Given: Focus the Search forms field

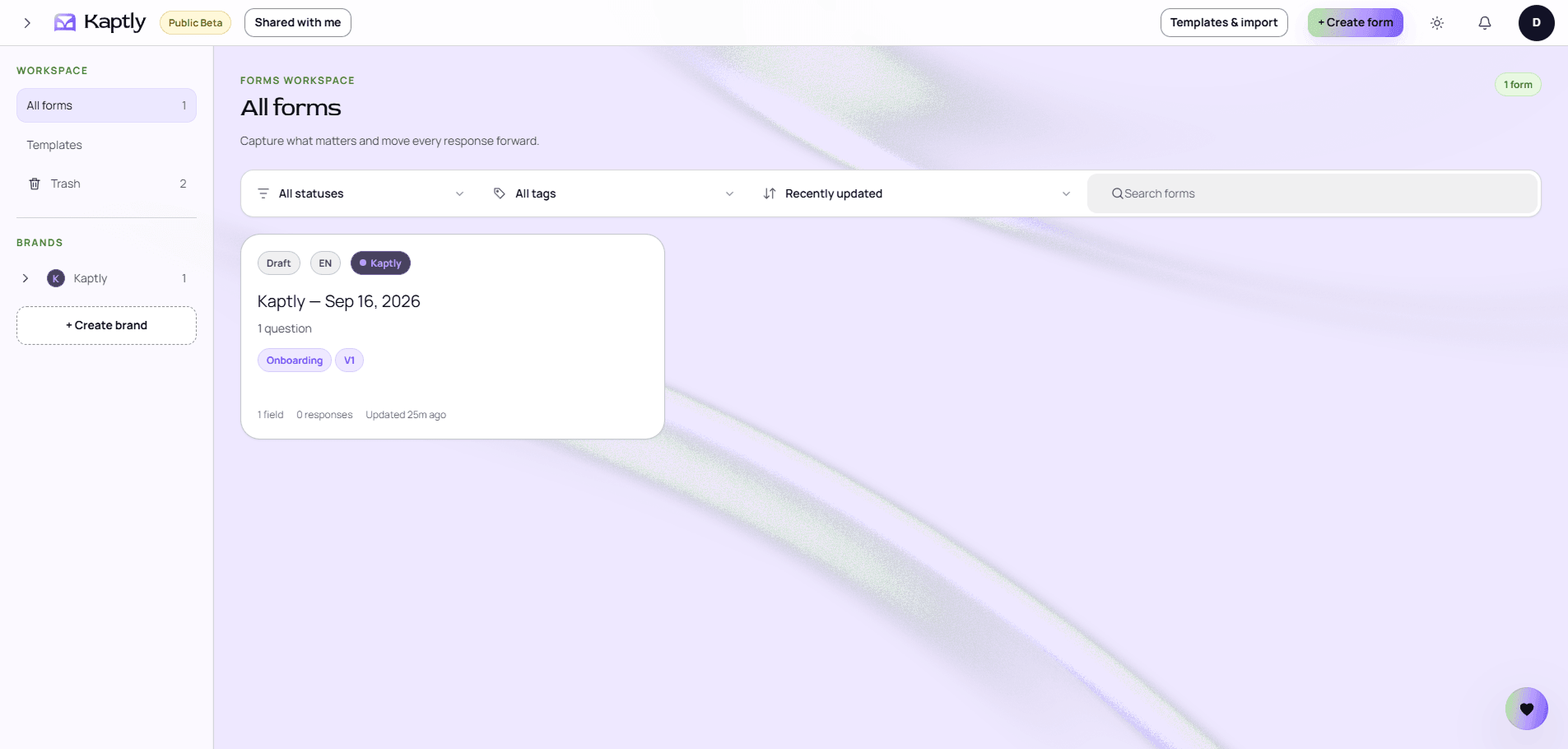Looking at the screenshot, I should click(x=1312, y=193).
